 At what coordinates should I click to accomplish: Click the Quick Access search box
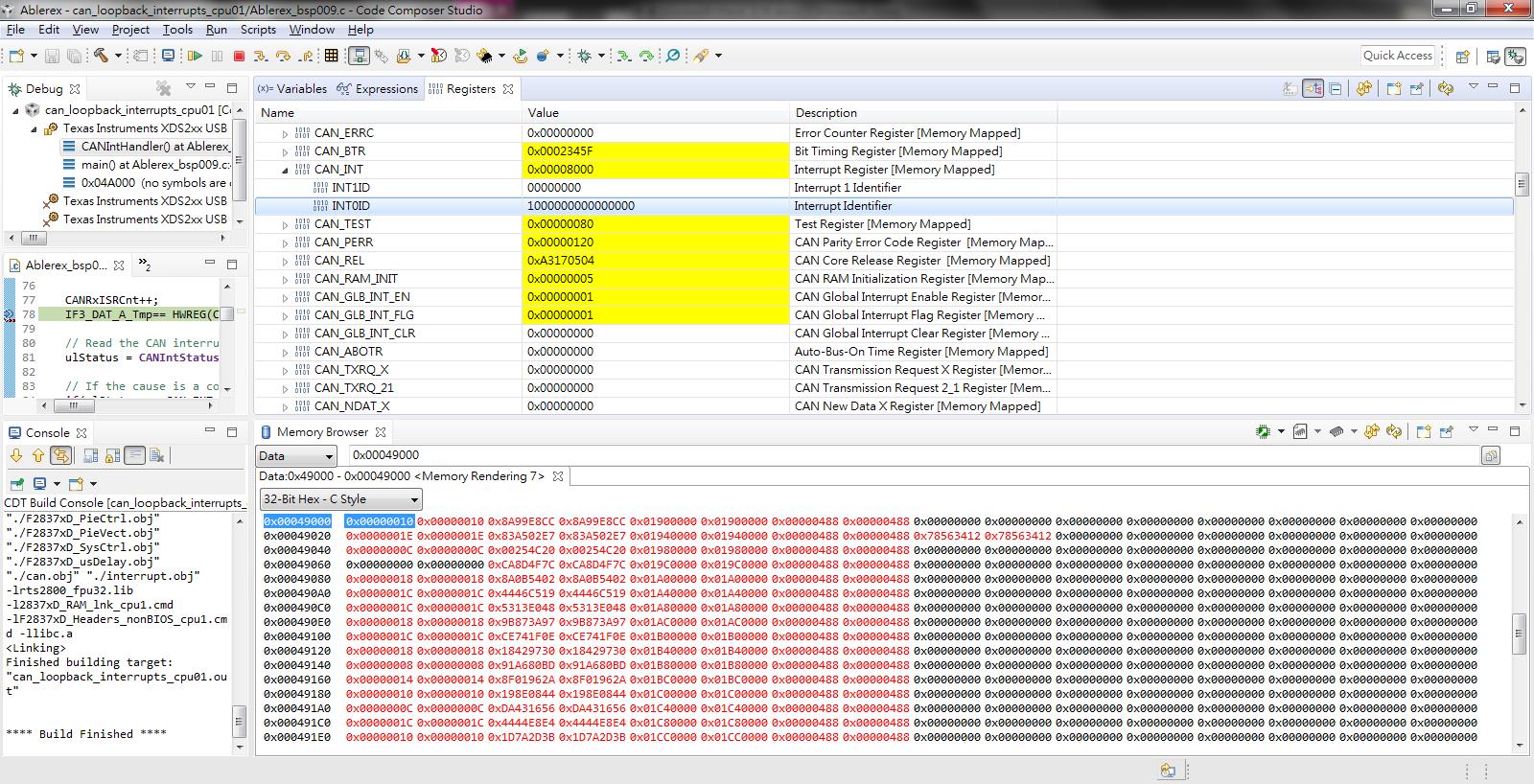coord(1397,56)
